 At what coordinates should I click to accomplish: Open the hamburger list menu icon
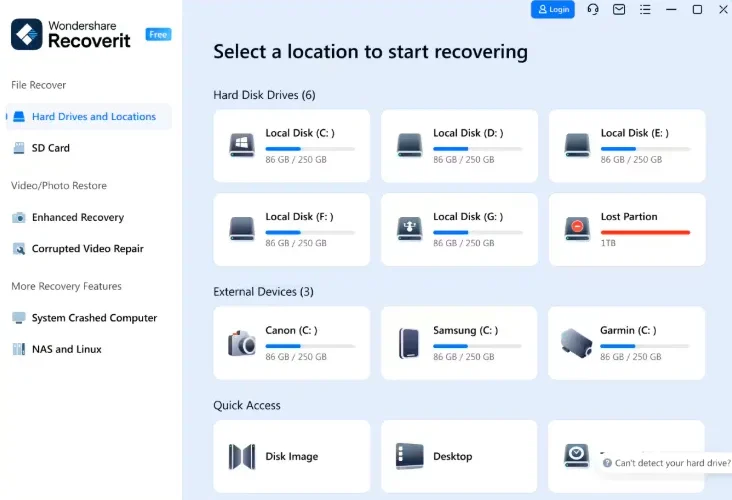pos(645,9)
